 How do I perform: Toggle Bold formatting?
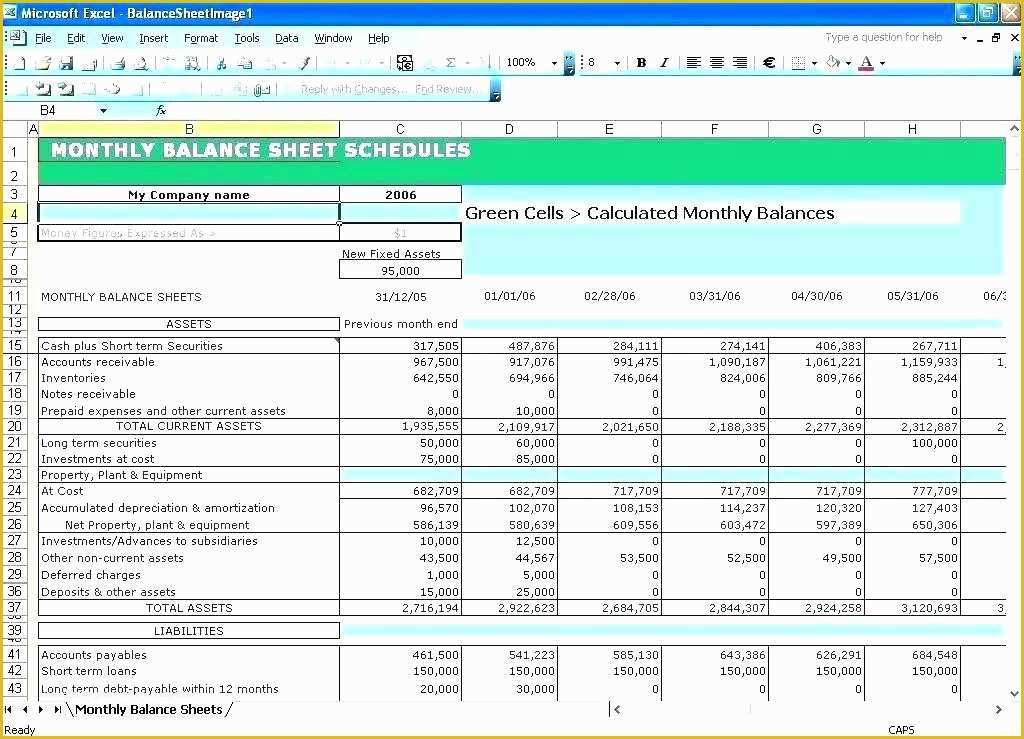tap(641, 63)
